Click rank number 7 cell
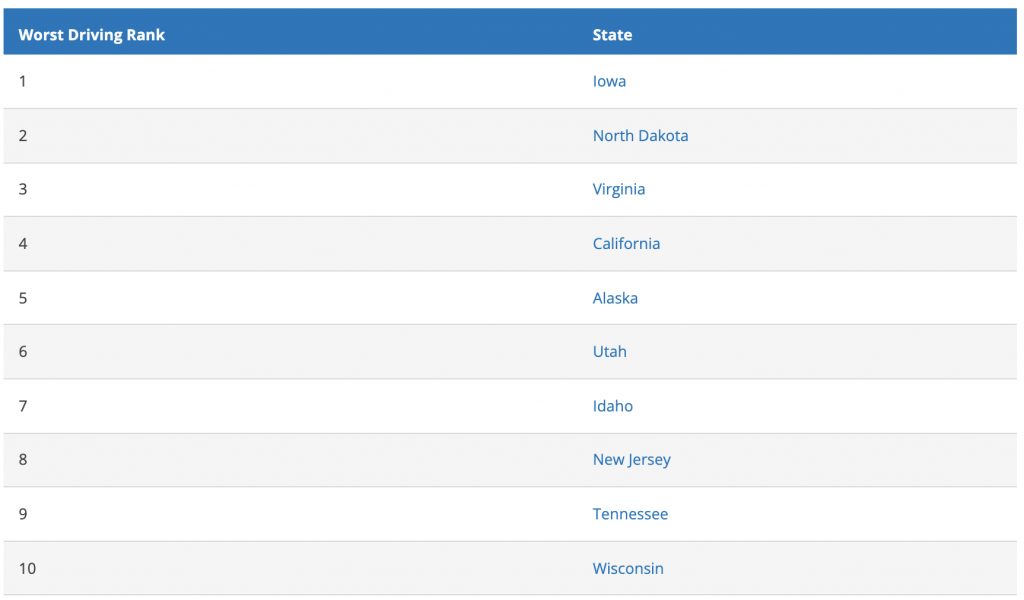The height and width of the screenshot is (600, 1024). pyautogui.click(x=23, y=405)
